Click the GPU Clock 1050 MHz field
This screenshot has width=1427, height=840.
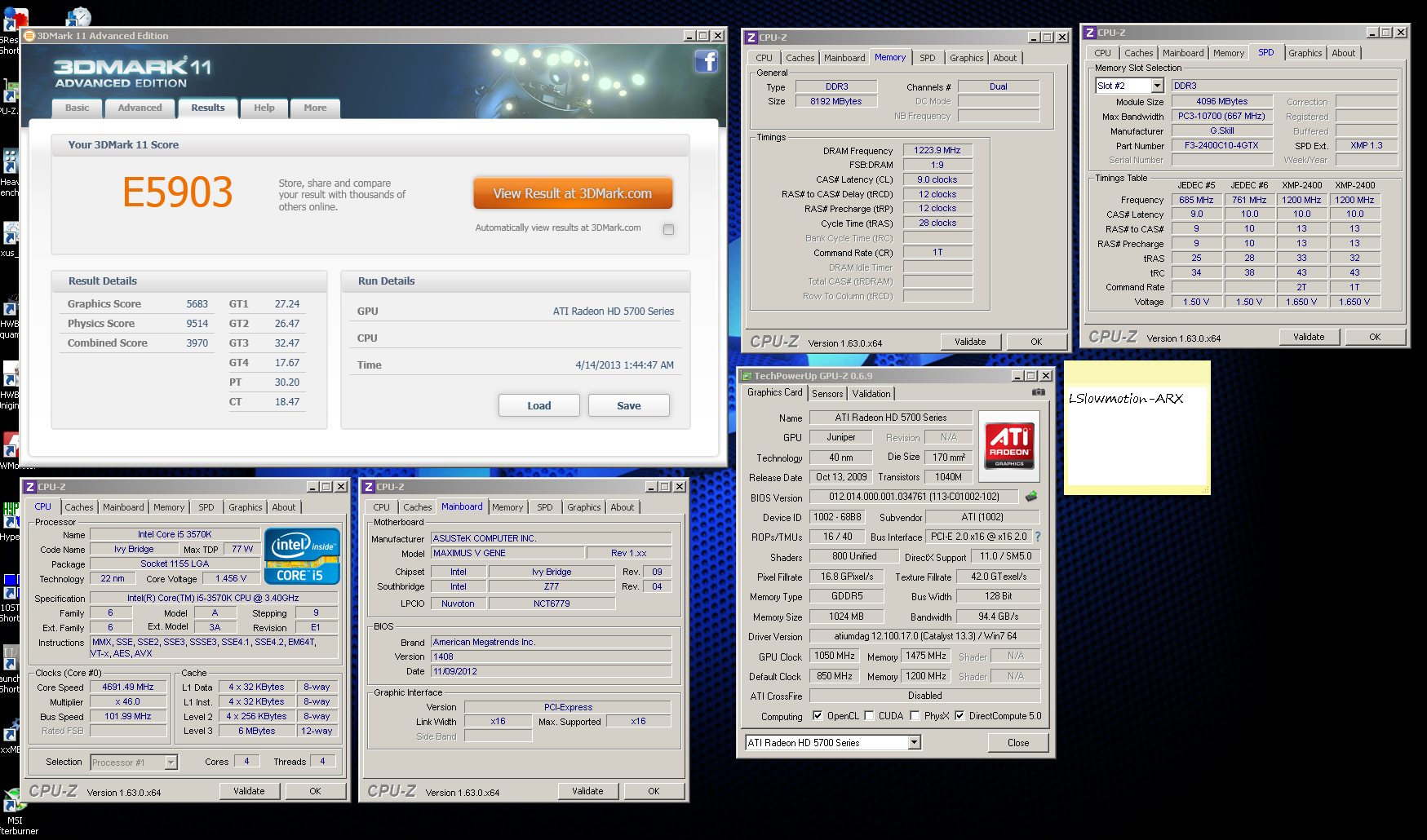[x=835, y=656]
